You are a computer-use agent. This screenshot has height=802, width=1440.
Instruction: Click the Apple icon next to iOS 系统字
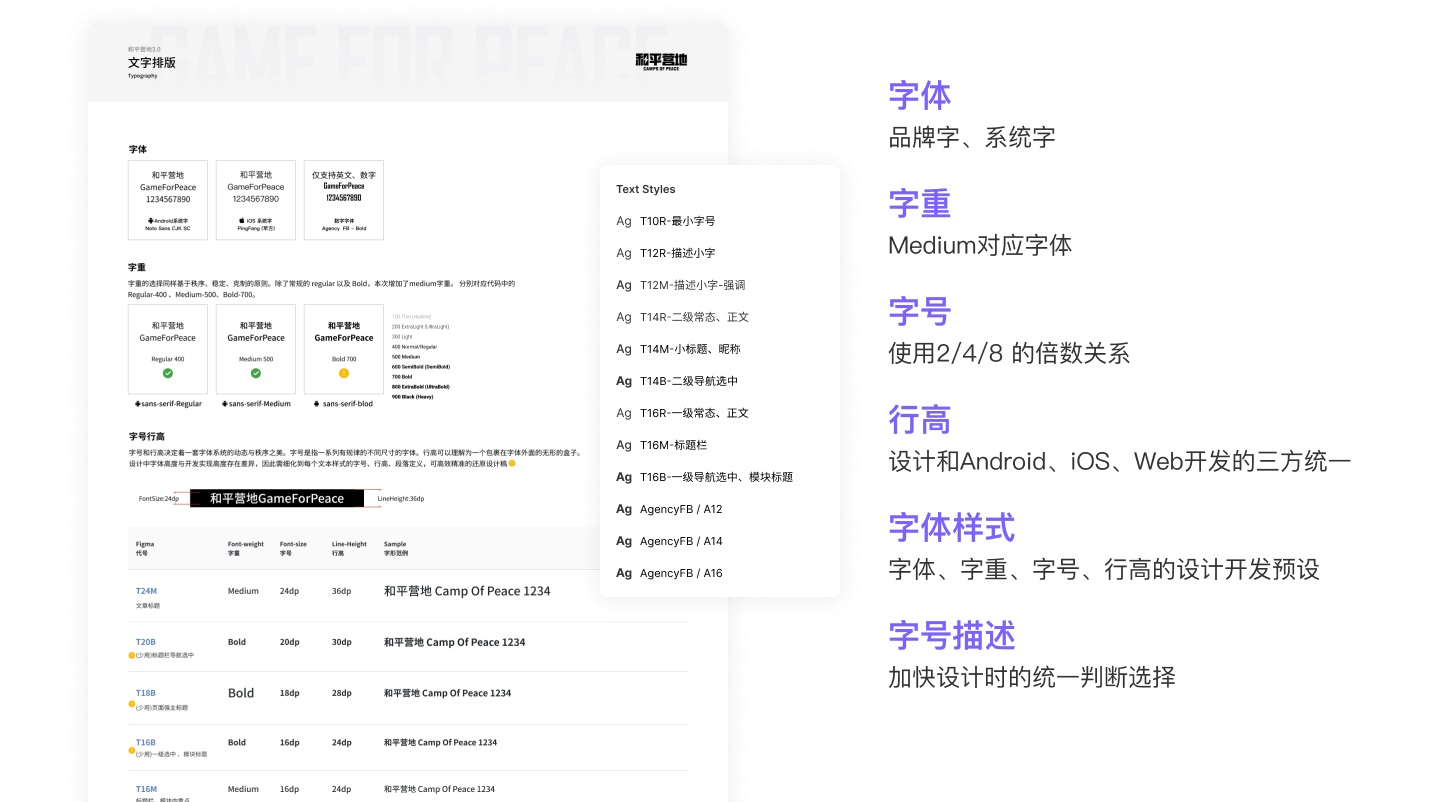click(x=241, y=220)
